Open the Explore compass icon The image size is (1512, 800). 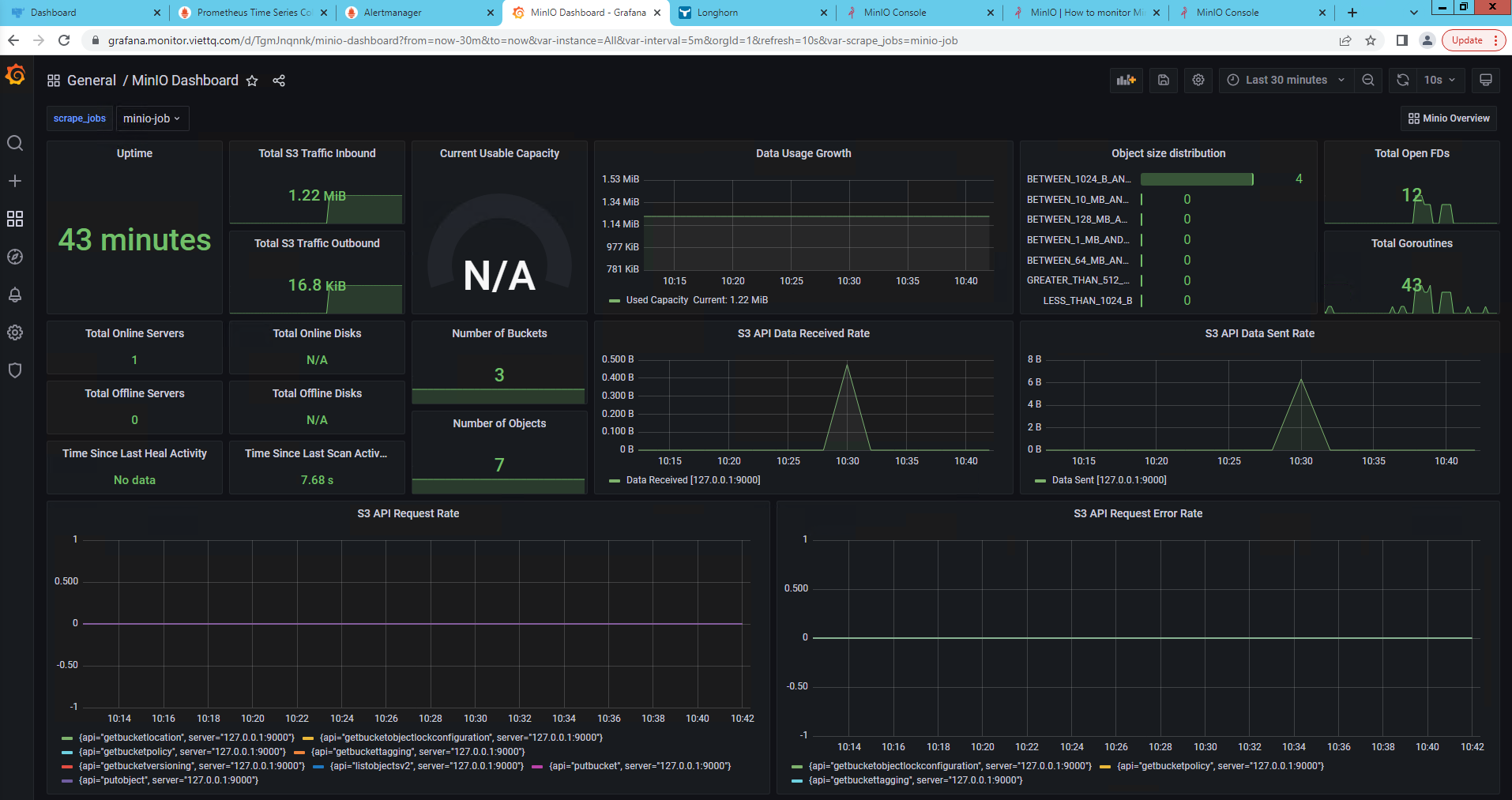pos(15,257)
